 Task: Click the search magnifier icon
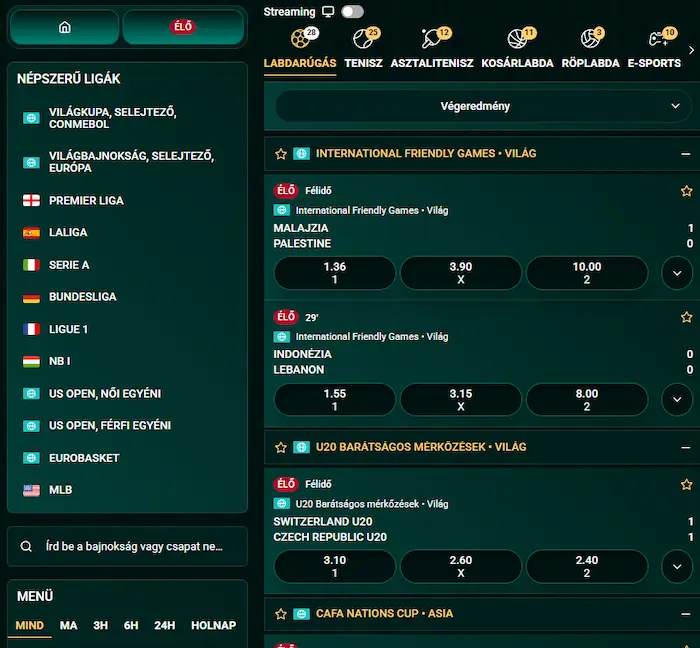point(26,546)
